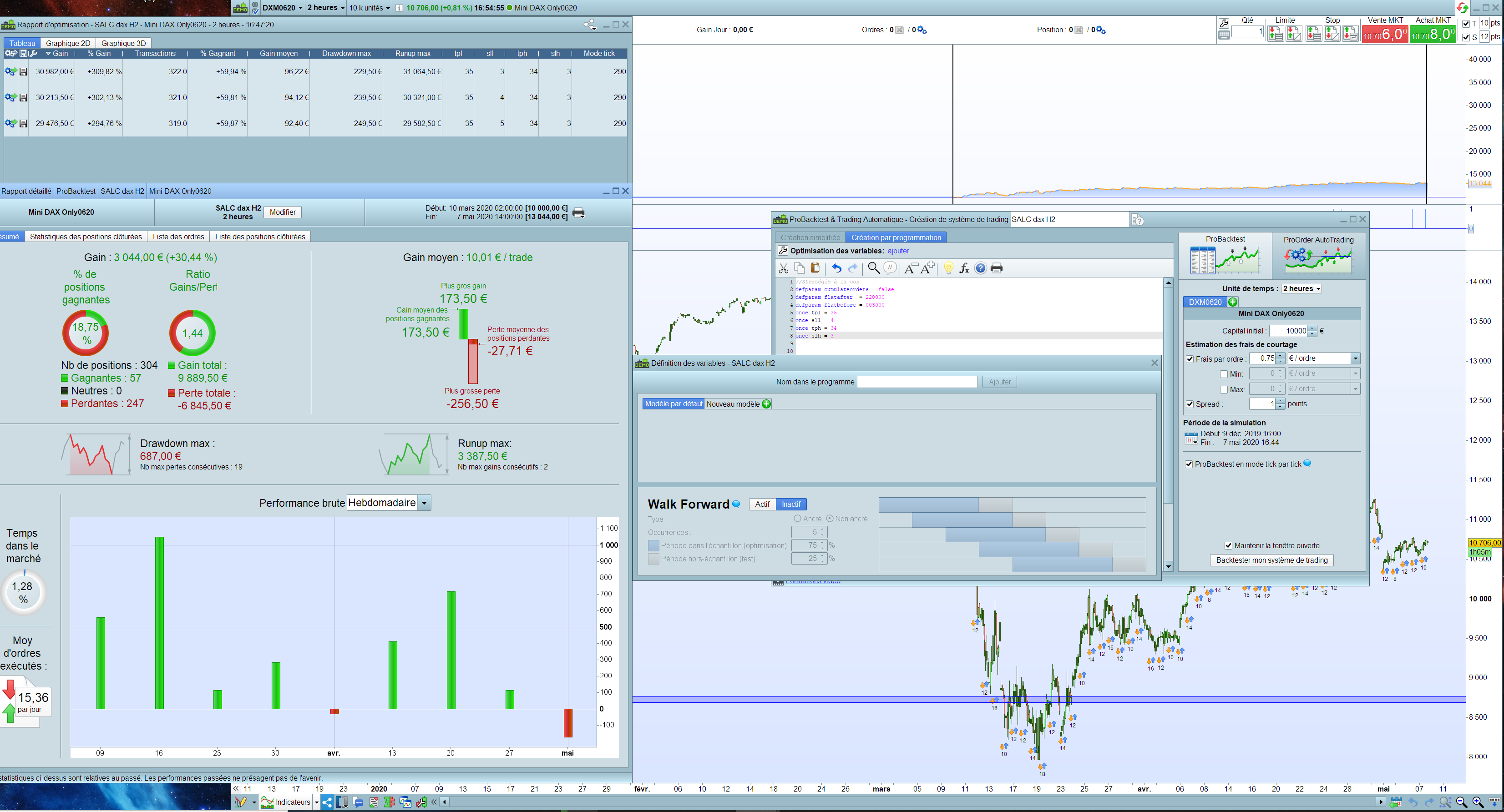Screen dimensions: 1504x812
Task: Open ProOrder AutoTrading panel icon
Action: [1318, 260]
